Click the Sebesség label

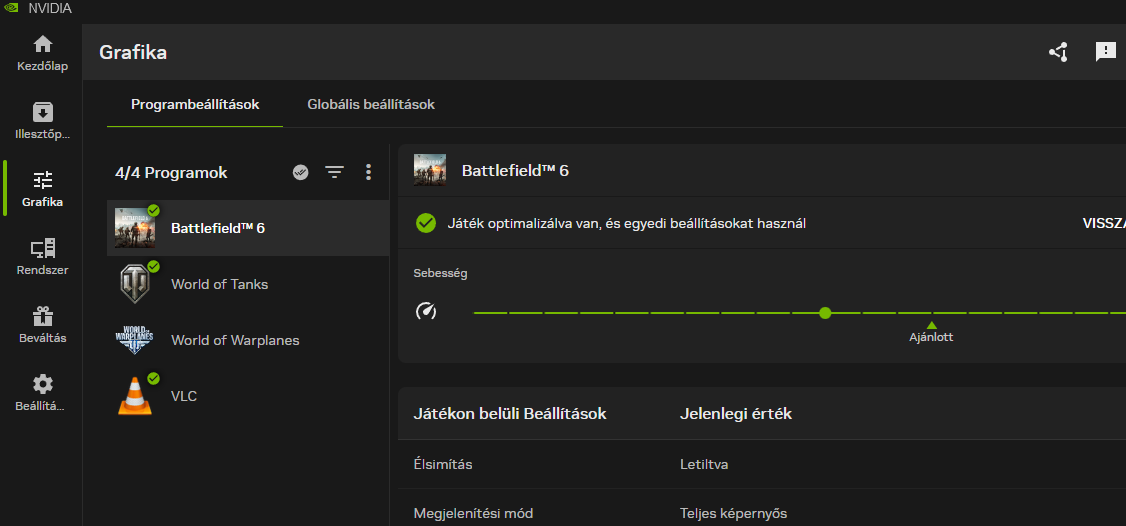440,273
